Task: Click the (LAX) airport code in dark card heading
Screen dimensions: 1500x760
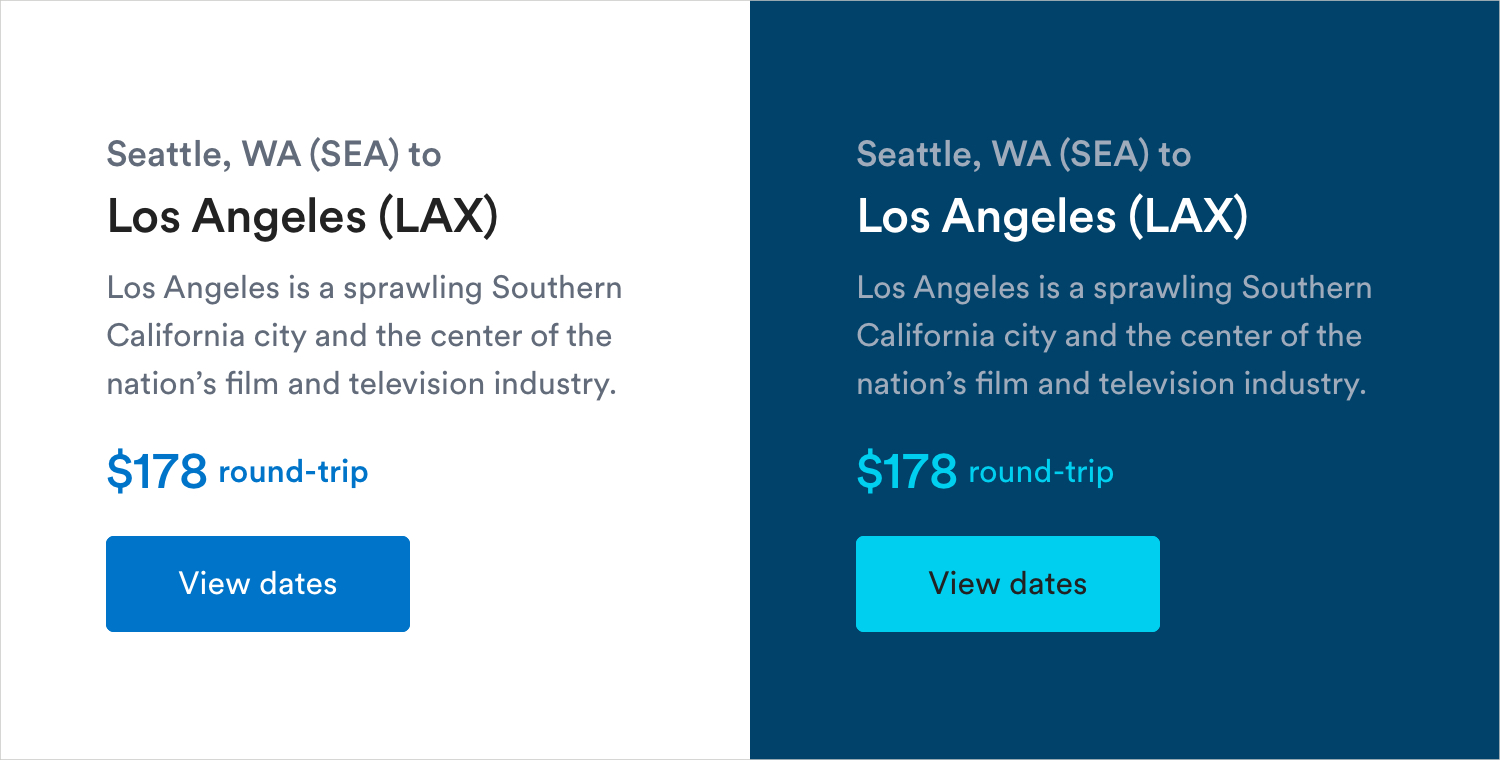Action: 1187,217
